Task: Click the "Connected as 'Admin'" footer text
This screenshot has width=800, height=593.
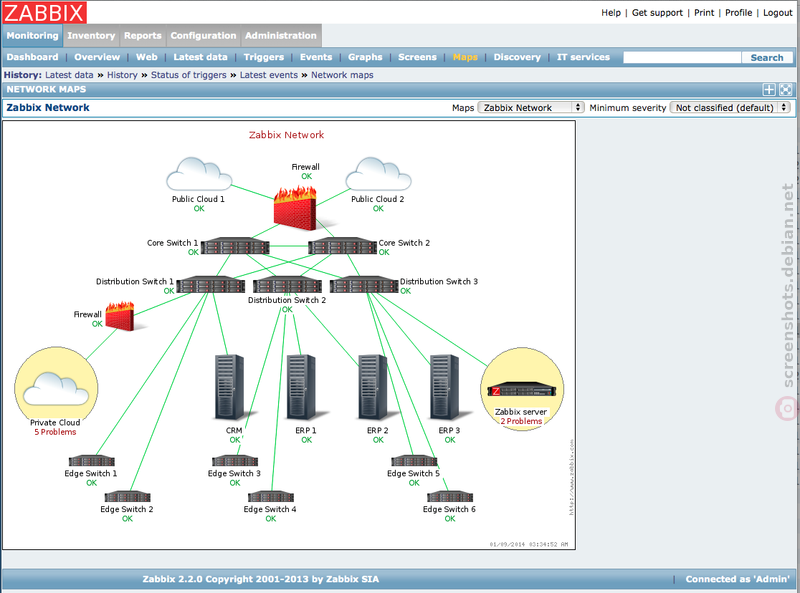Action: 737,579
